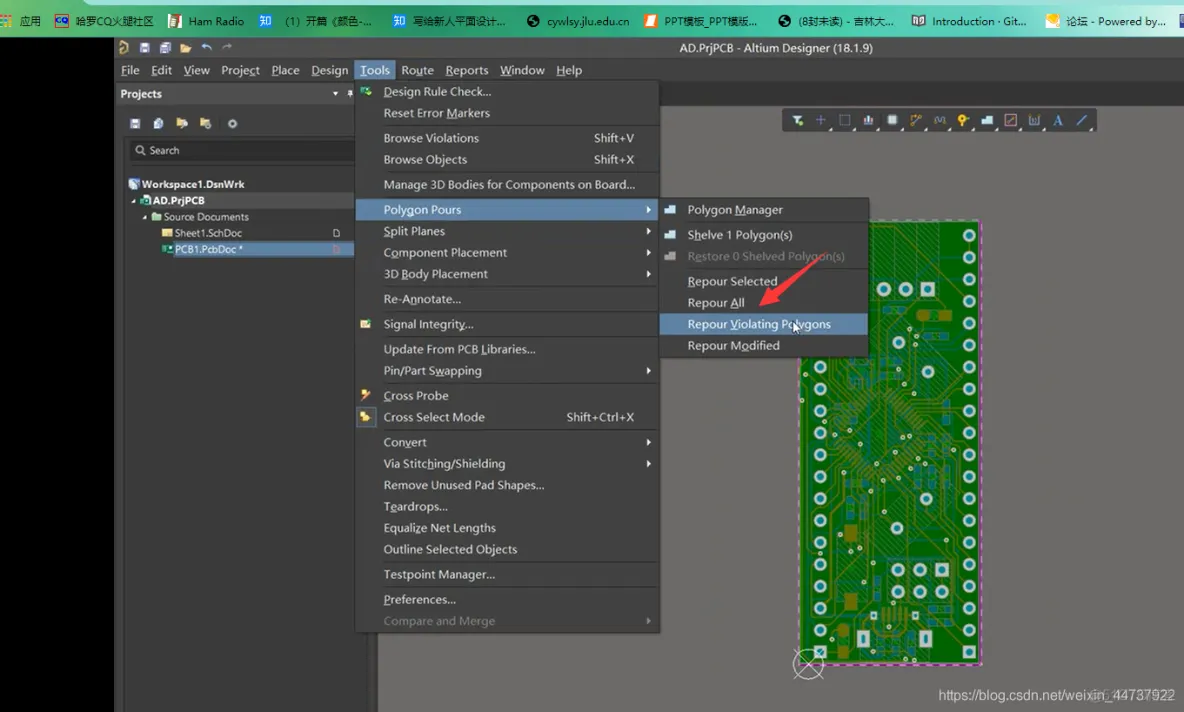Image resolution: width=1184 pixels, height=712 pixels.
Task: Select the Interactive Routing tool
Action: tap(916, 120)
